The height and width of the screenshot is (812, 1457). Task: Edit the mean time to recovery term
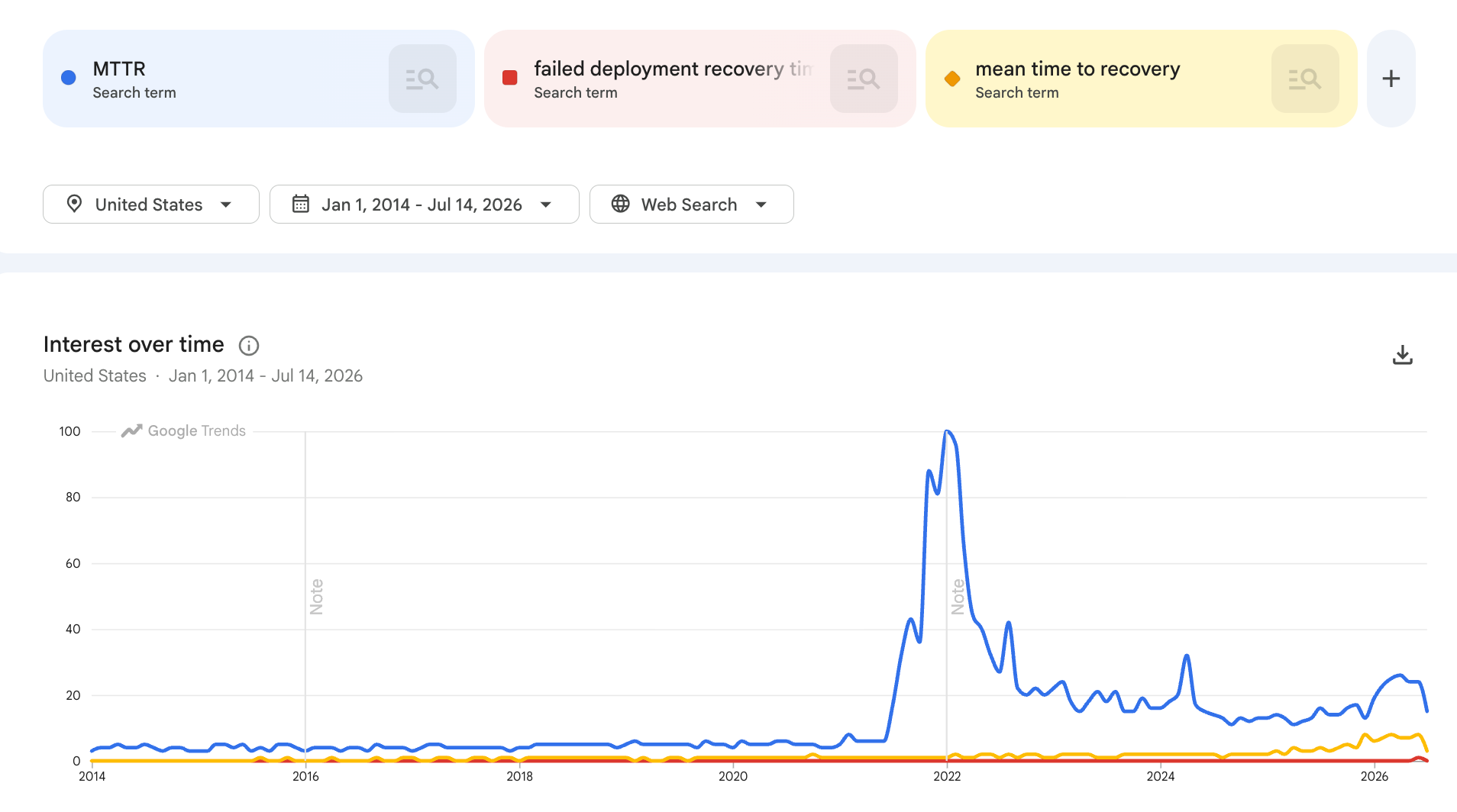tap(1077, 69)
